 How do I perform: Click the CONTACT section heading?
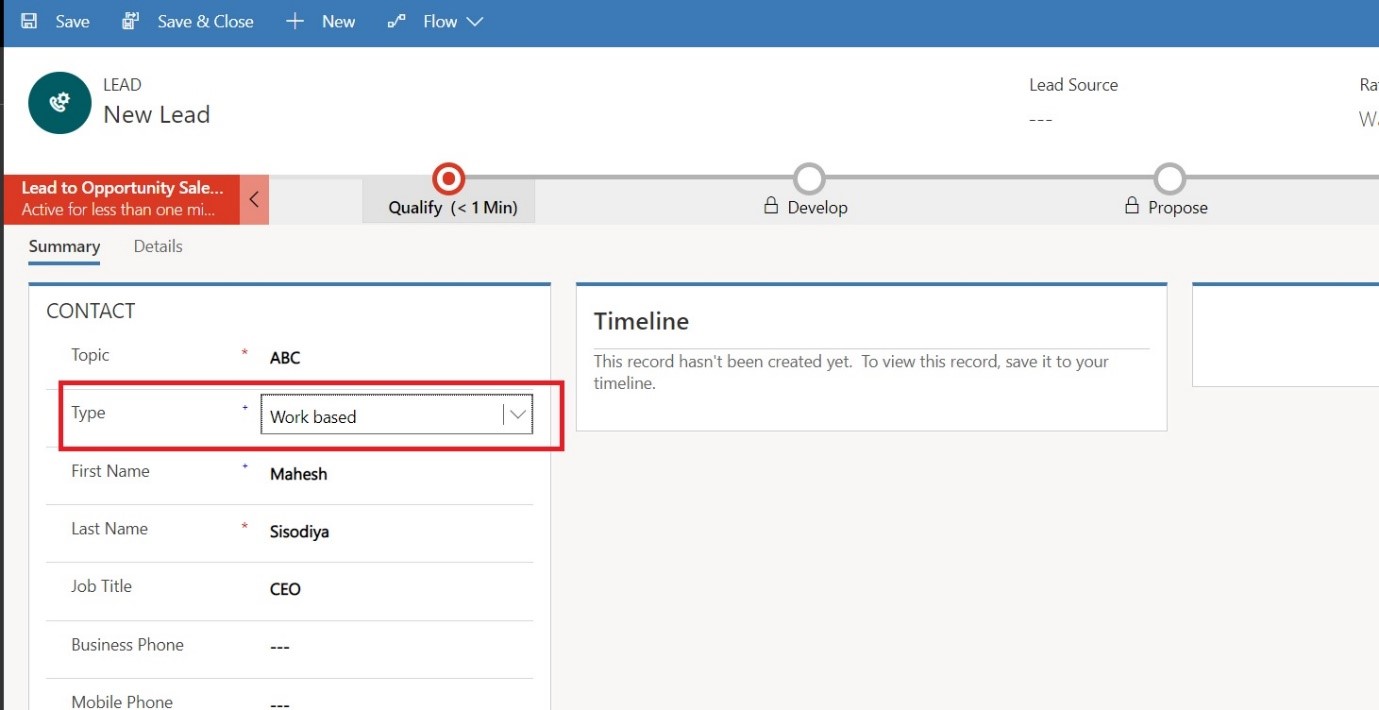[90, 311]
